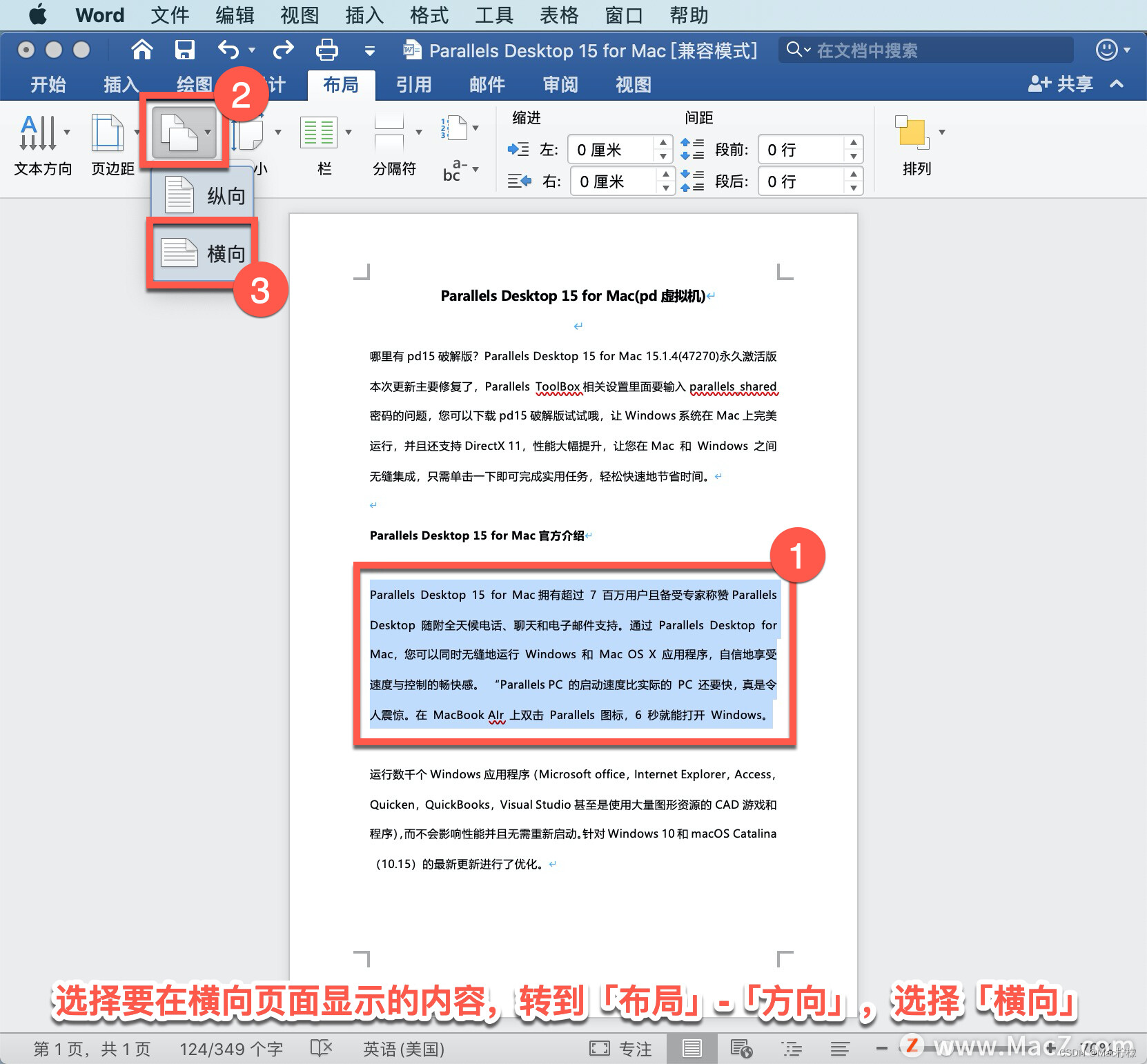This screenshot has height=1064, width=1147.
Task: Switch to web layout view icon
Action: click(741, 1049)
